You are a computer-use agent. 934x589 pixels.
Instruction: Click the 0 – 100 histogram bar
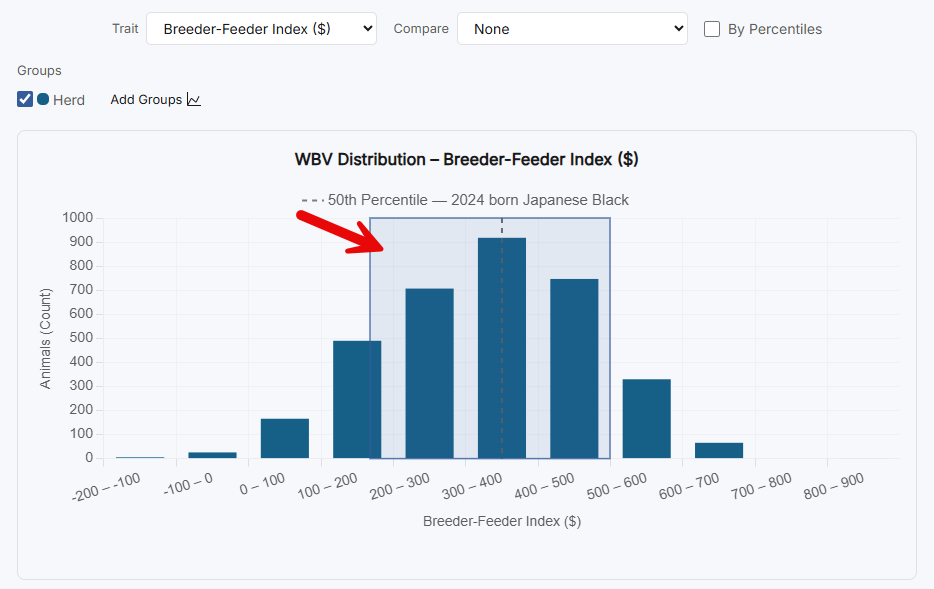click(285, 439)
